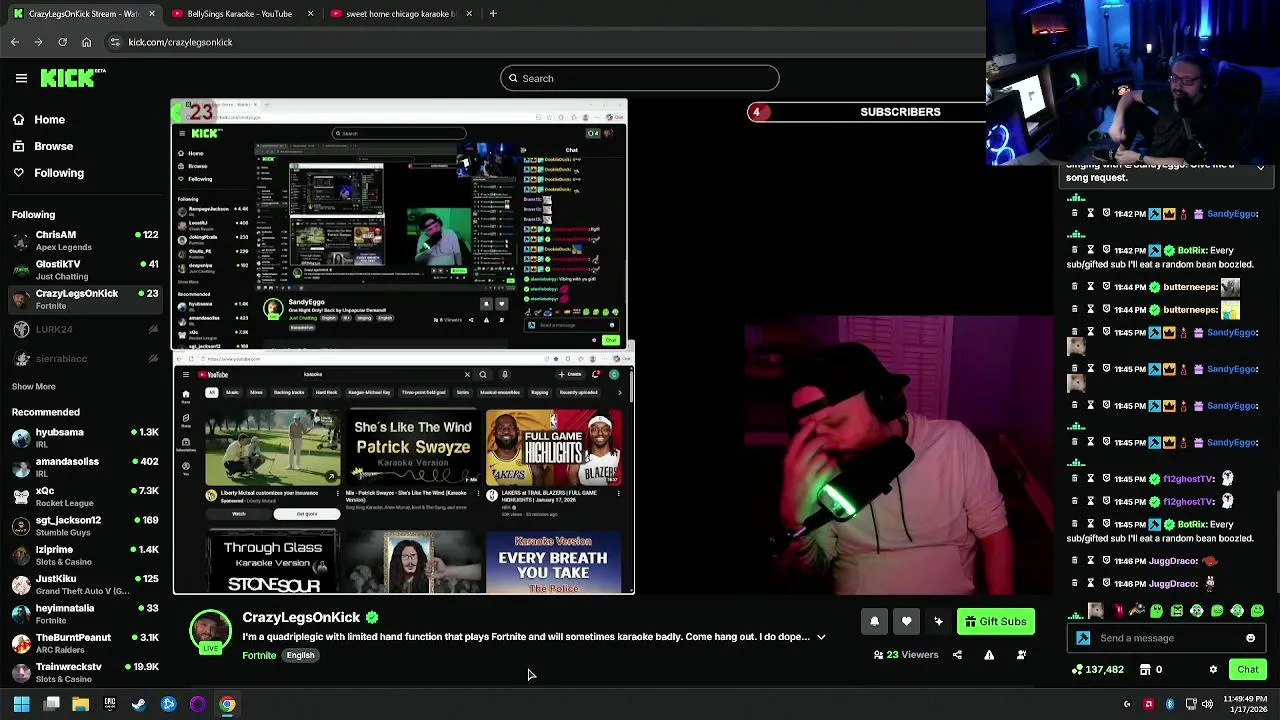Send message with the Chat button

pos(1247,670)
